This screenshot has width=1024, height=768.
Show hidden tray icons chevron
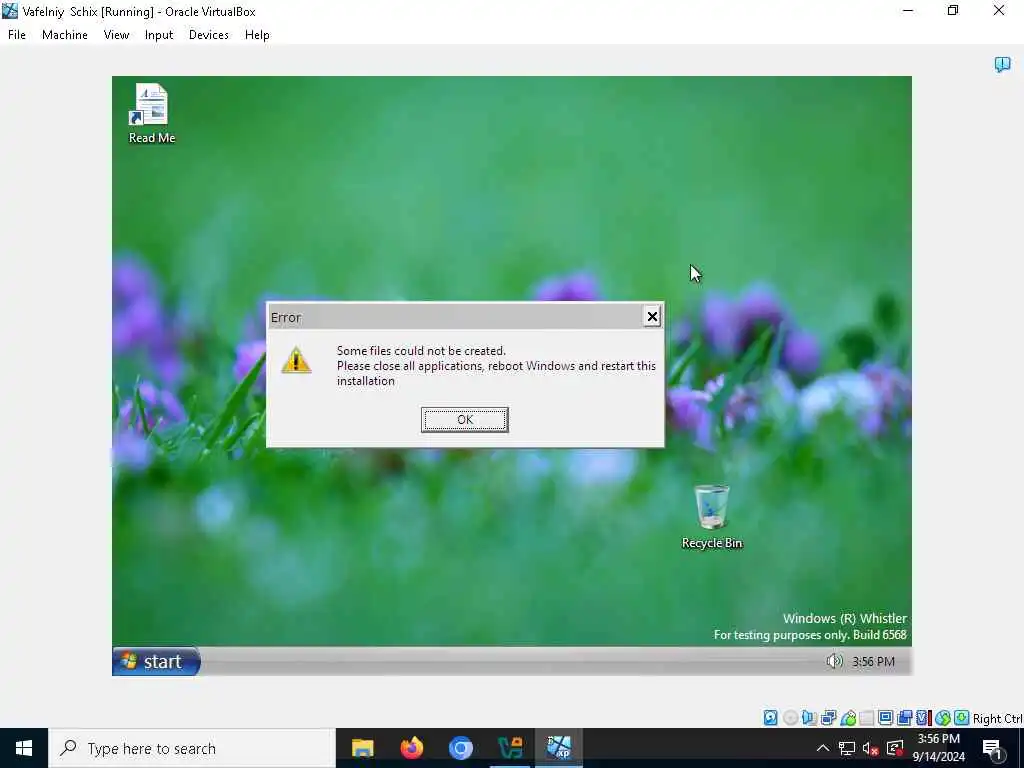click(823, 748)
